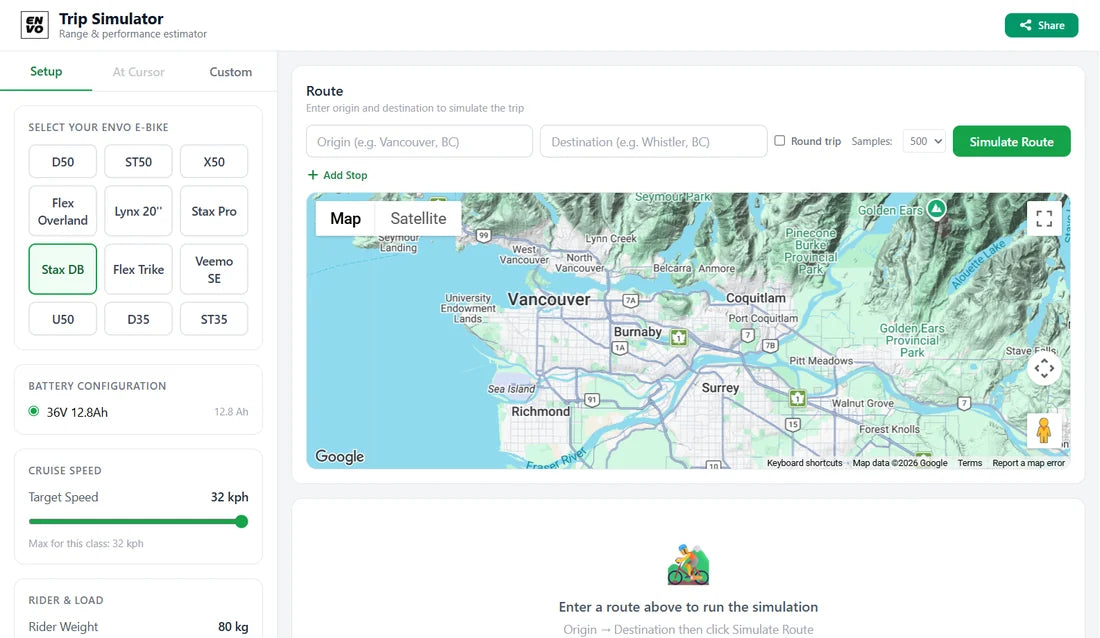The image size is (1100, 638).
Task: Switch map to Map view
Action: point(345,218)
